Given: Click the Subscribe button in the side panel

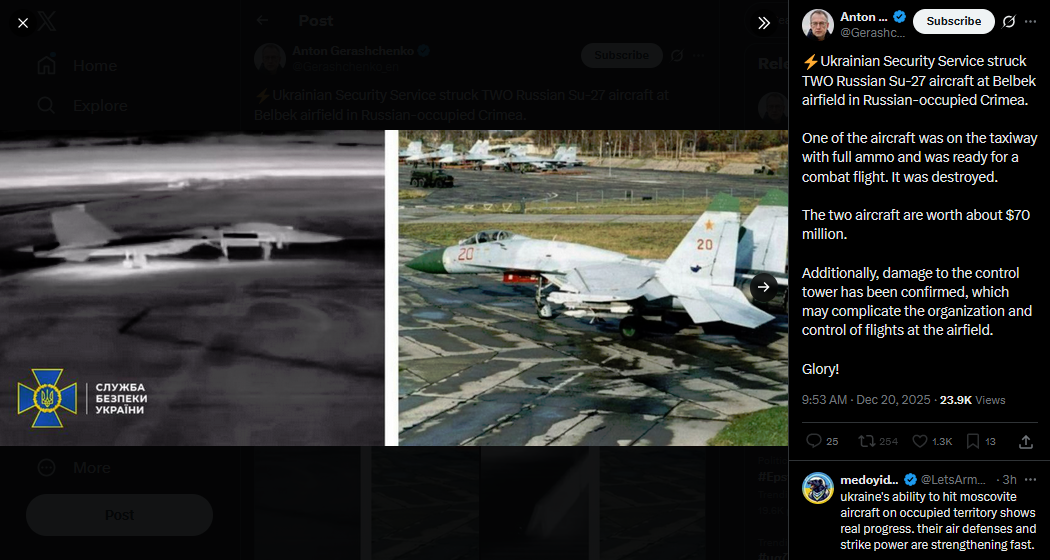Looking at the screenshot, I should point(954,21).
